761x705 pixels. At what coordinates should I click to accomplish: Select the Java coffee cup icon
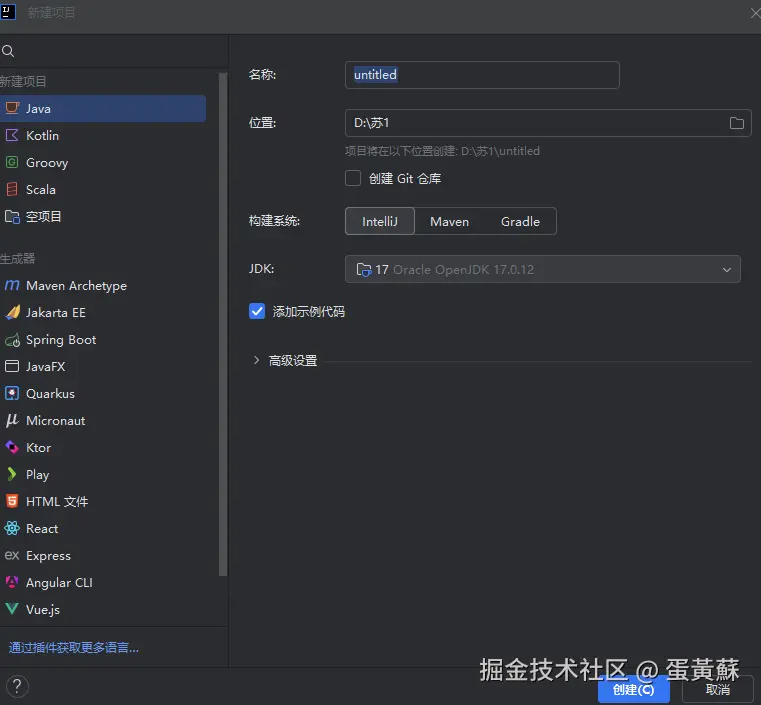(12, 108)
